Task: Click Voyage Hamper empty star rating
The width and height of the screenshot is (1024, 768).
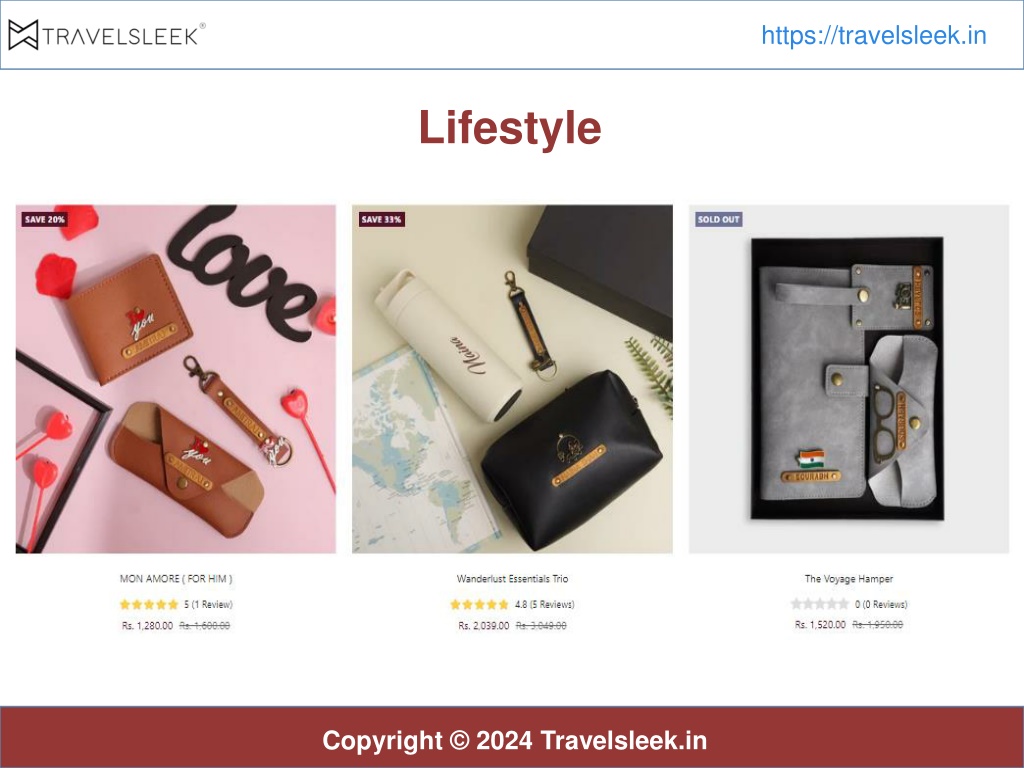Action: 820,604
